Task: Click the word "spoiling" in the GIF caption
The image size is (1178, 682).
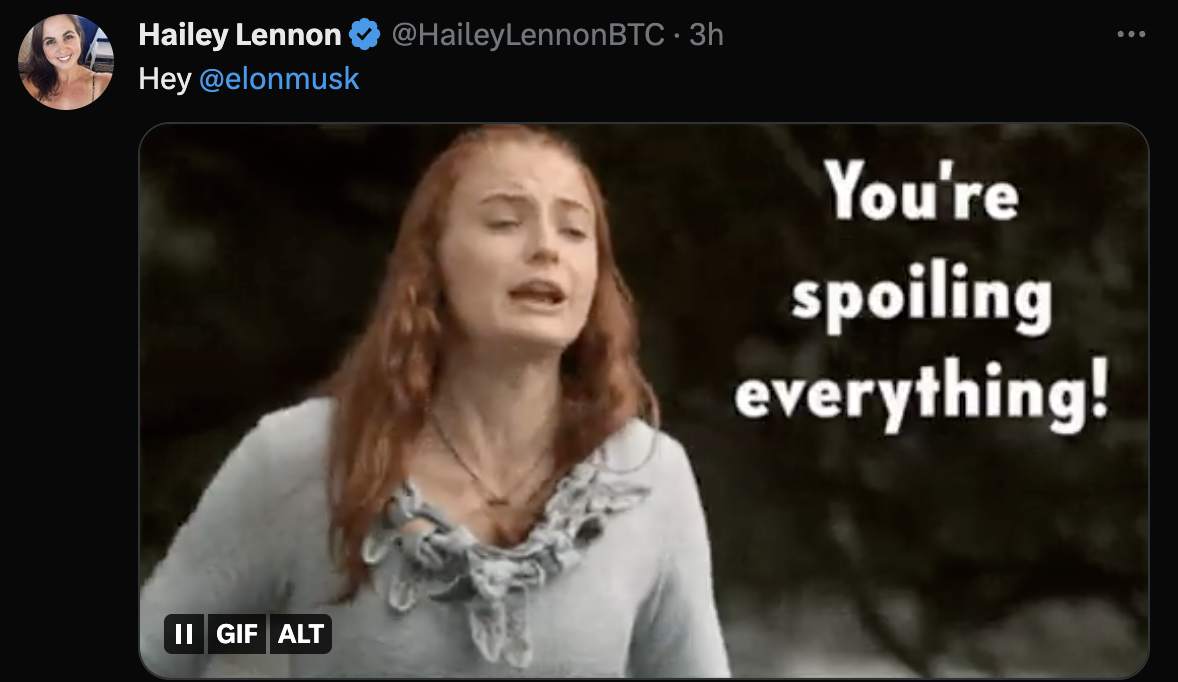Action: click(x=921, y=298)
